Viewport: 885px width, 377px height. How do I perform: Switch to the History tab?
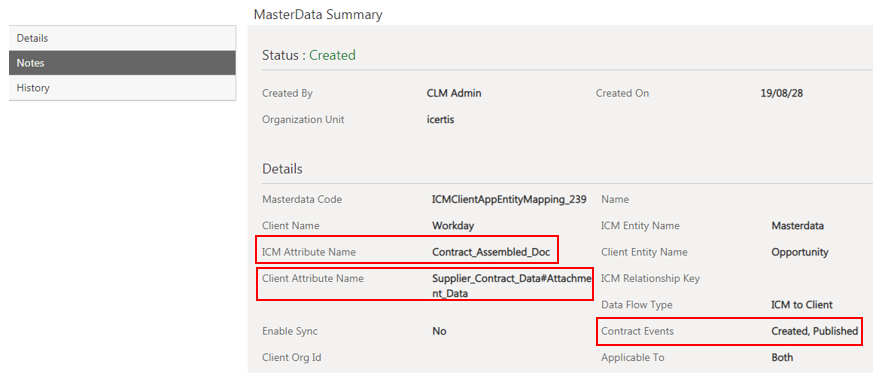pyautogui.click(x=122, y=88)
